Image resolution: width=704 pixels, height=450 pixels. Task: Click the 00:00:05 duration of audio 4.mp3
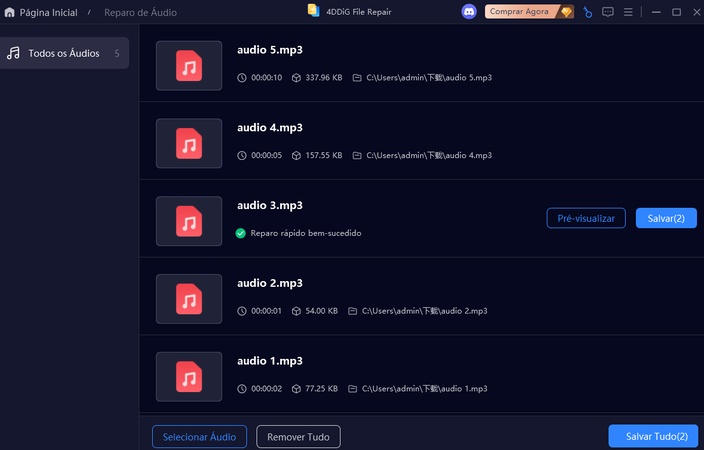click(x=267, y=155)
